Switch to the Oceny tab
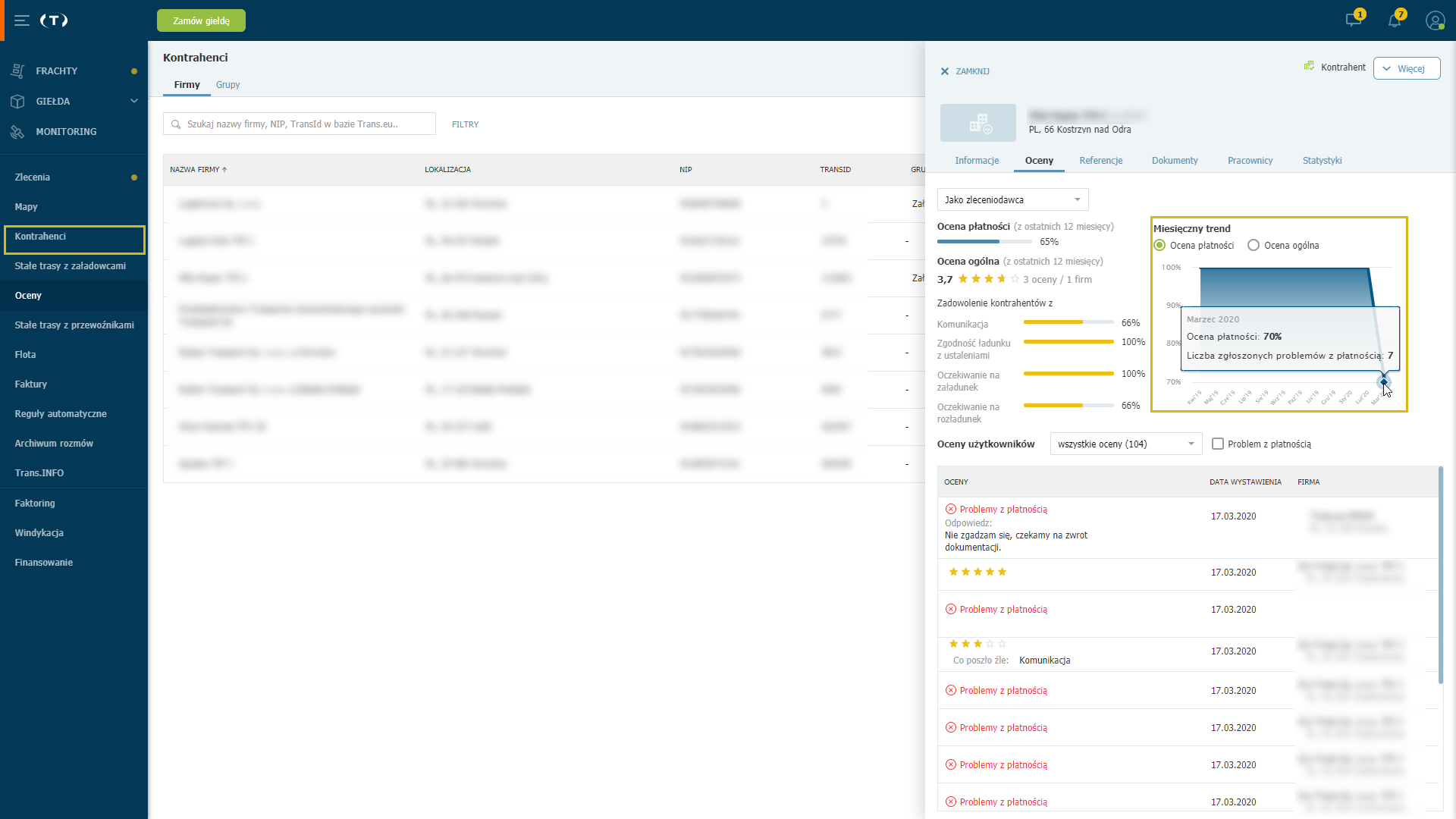Viewport: 1456px width, 819px height. click(1039, 161)
